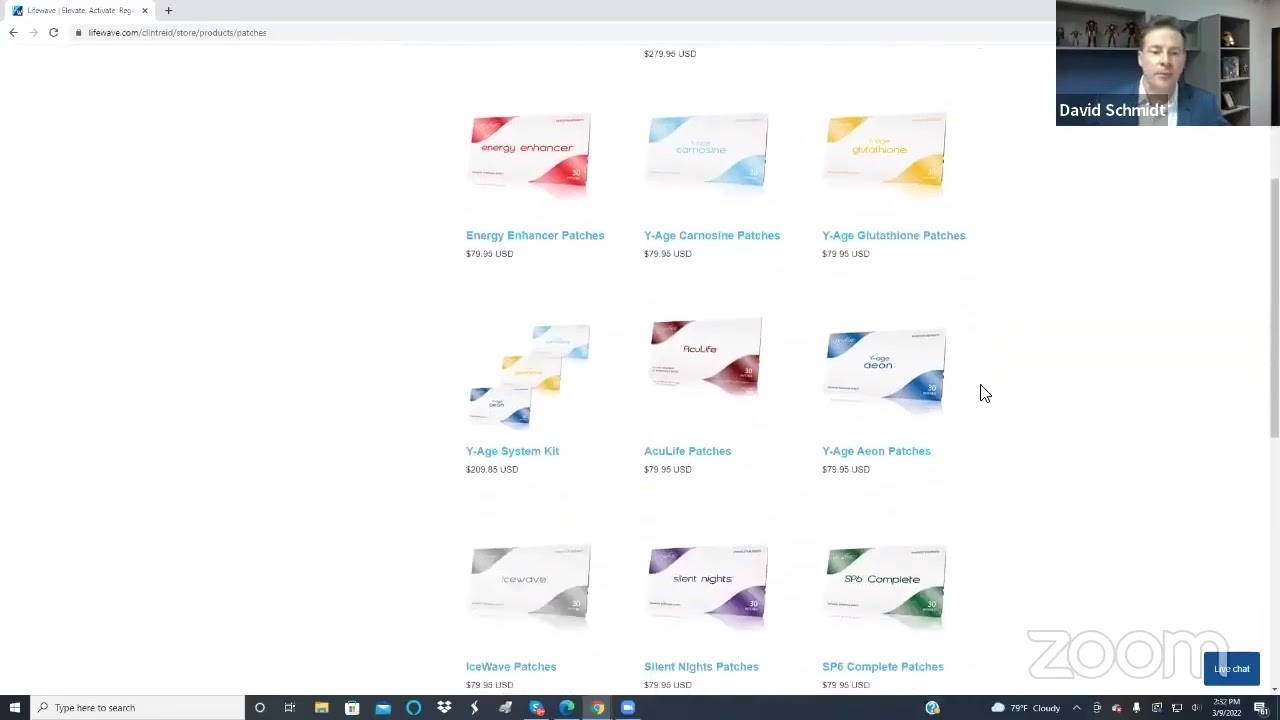The width and height of the screenshot is (1280, 720).
Task: Open a new browser tab with plus
Action: tap(168, 10)
